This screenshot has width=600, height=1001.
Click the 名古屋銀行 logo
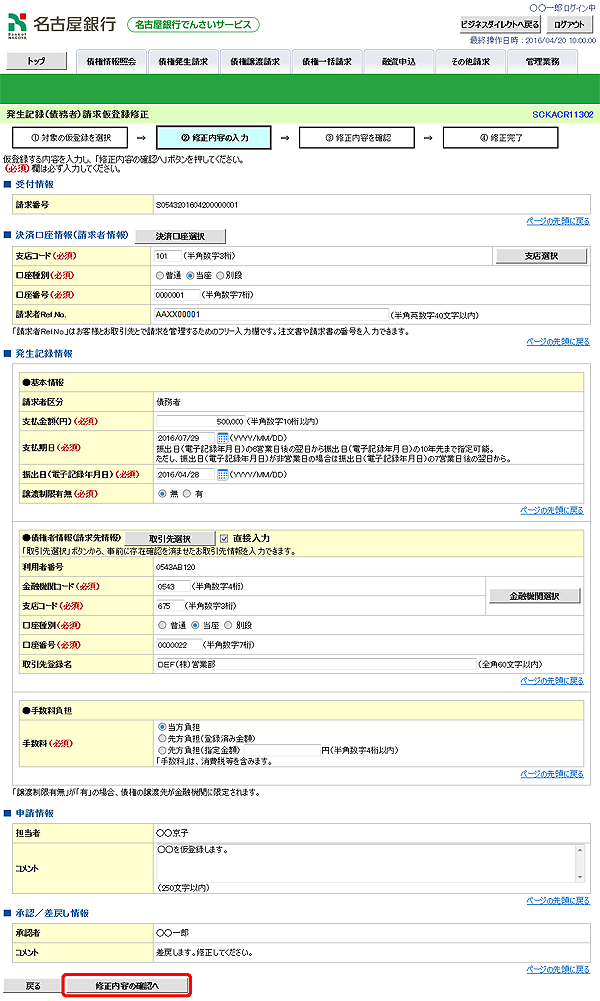tap(62, 25)
